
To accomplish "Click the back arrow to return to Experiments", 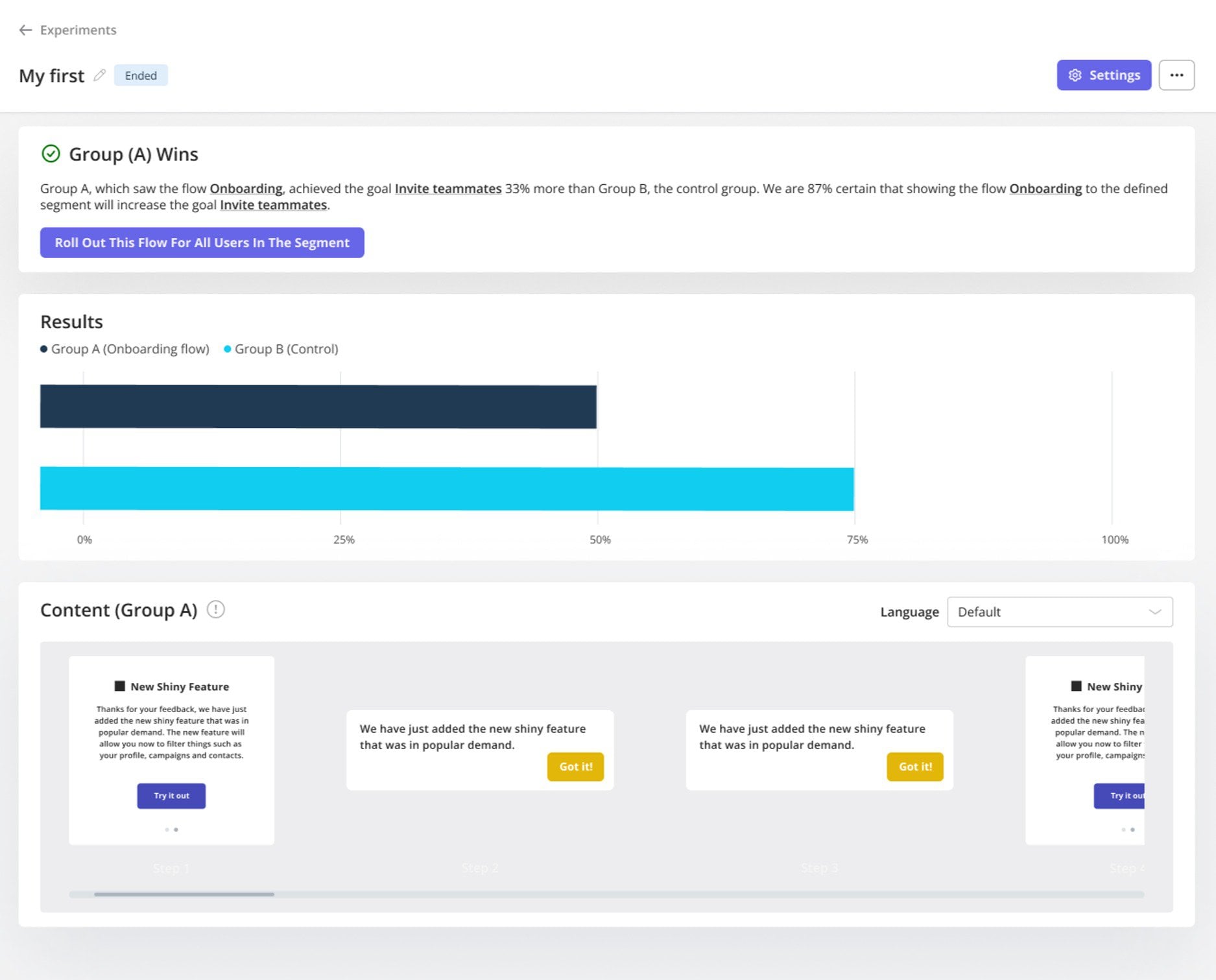I will pos(25,30).
